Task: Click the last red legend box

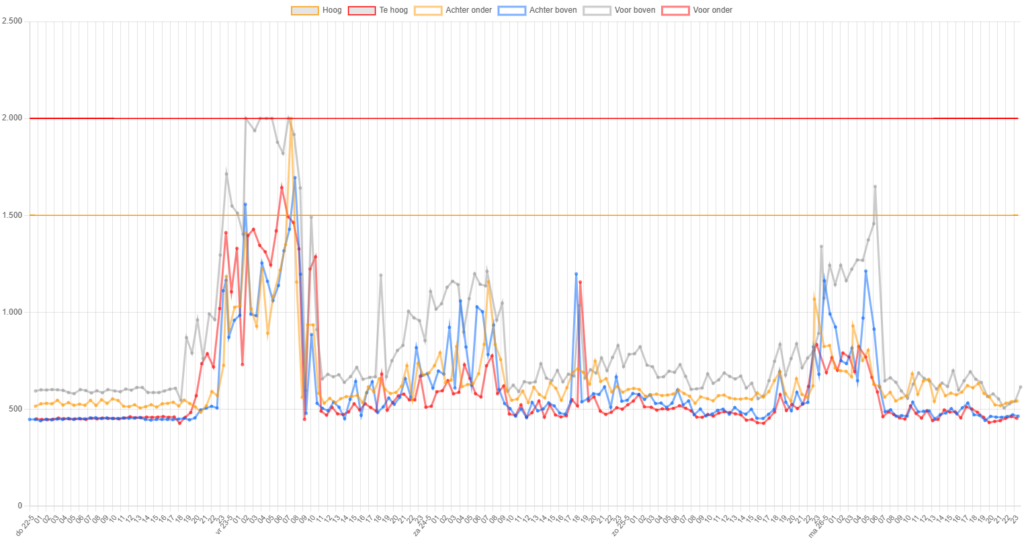Action: (x=676, y=10)
